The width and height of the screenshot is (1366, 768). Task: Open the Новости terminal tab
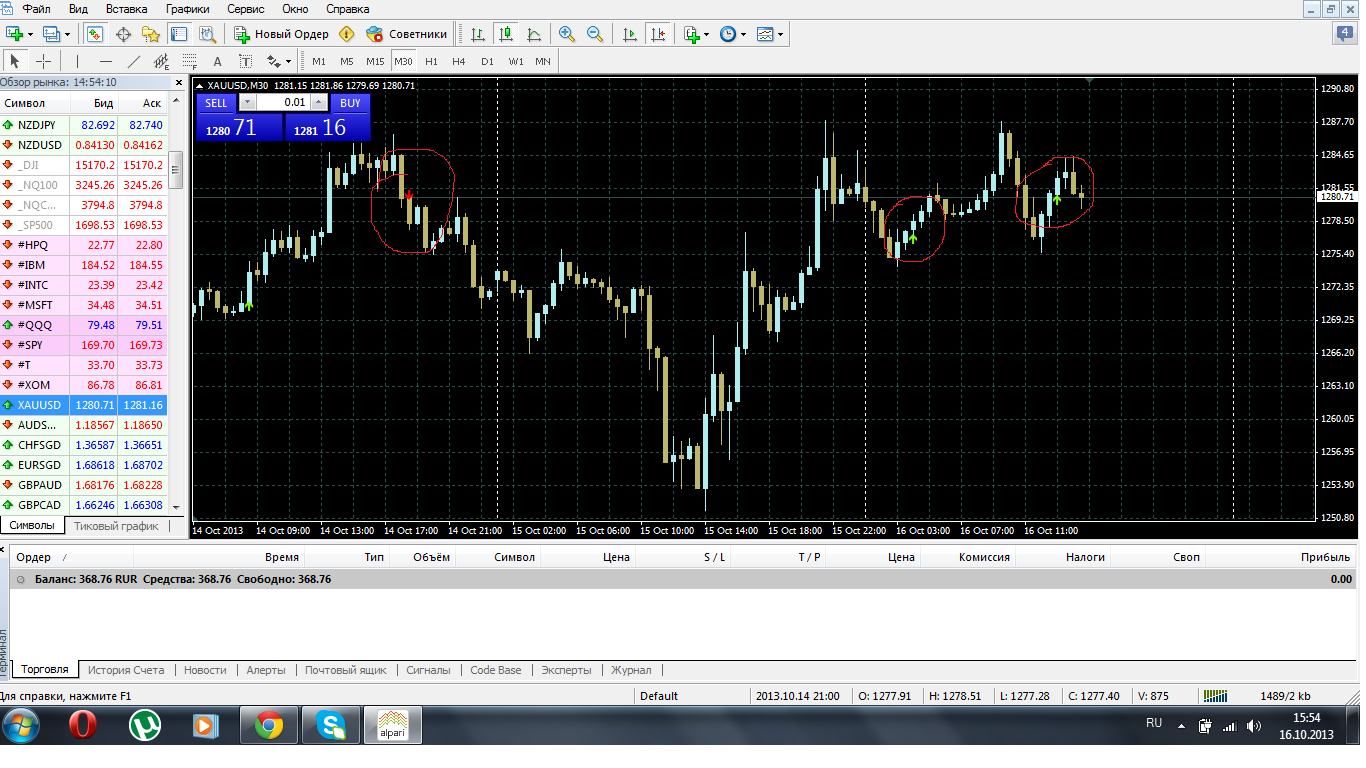[x=205, y=670]
